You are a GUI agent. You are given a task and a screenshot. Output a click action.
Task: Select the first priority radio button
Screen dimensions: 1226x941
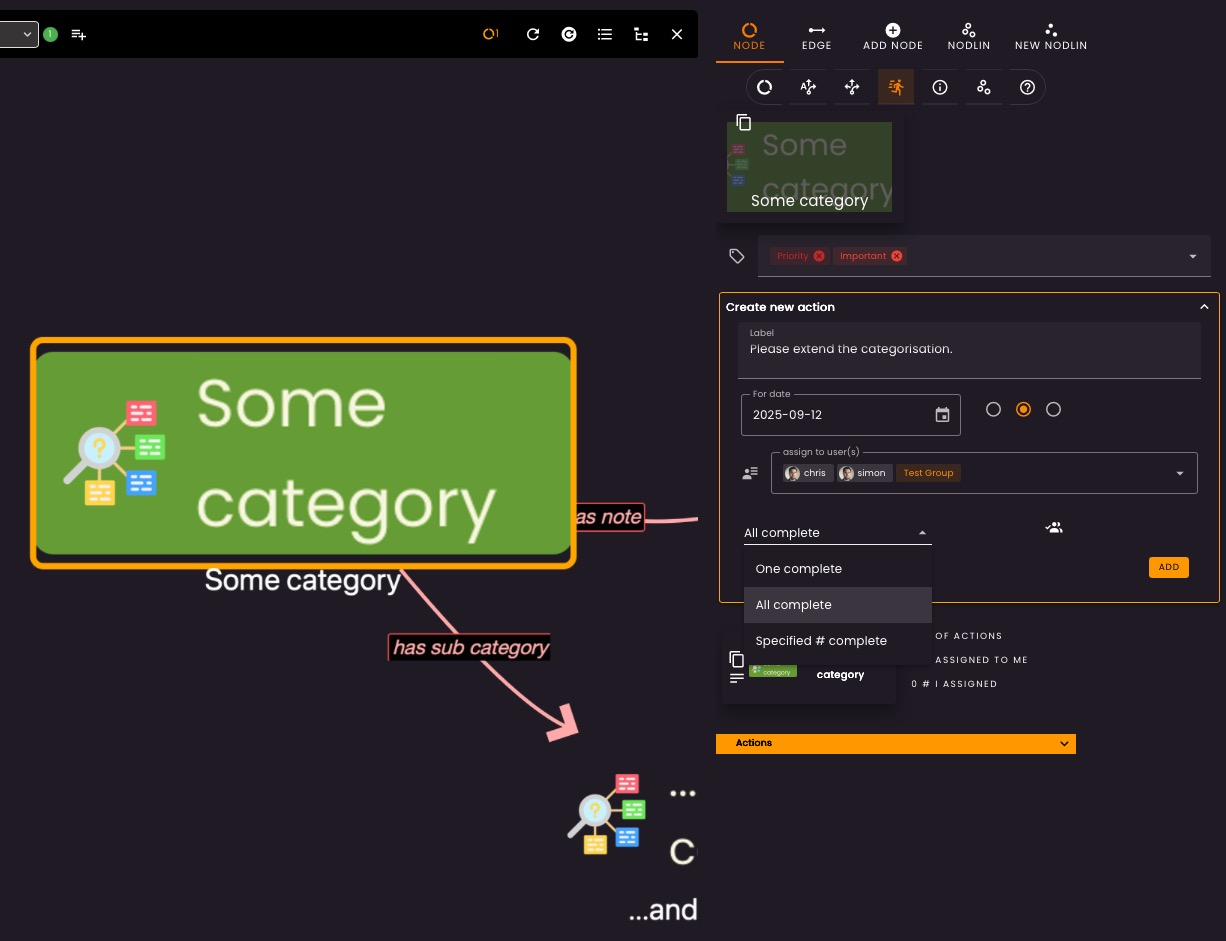[993, 409]
